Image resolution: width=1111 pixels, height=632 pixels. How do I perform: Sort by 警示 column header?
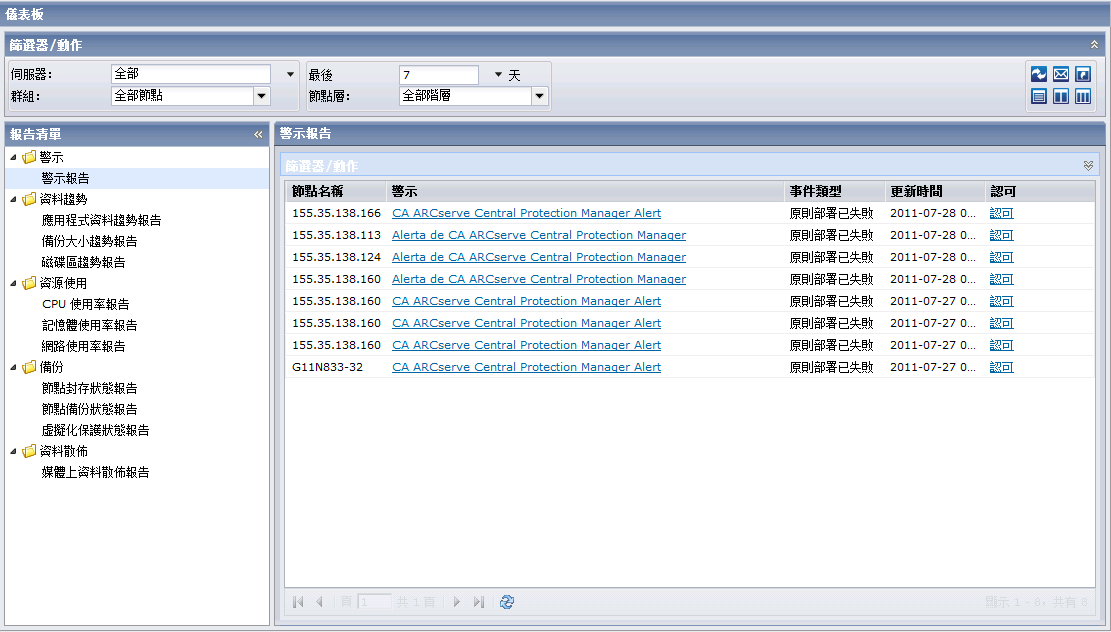[x=585, y=191]
